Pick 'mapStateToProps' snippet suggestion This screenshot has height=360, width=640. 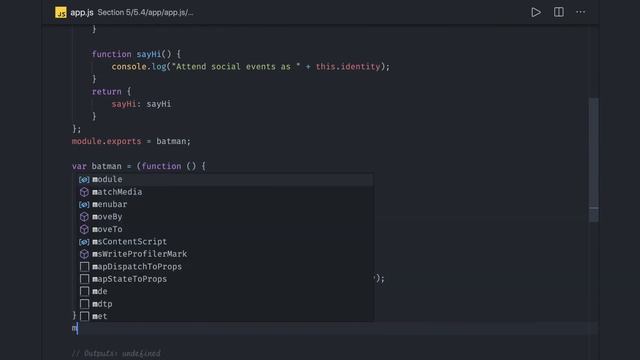pos(225,279)
